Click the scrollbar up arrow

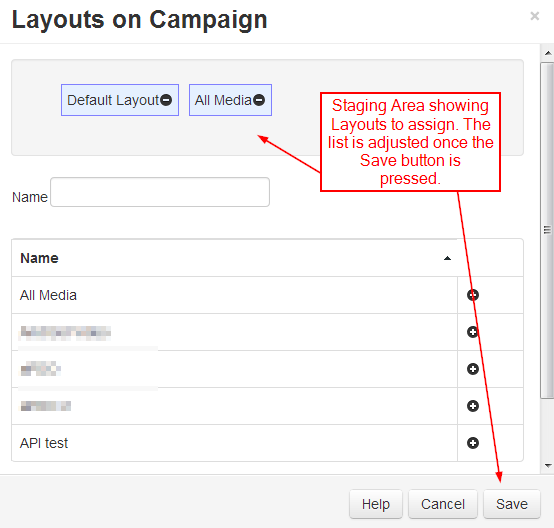(x=548, y=53)
